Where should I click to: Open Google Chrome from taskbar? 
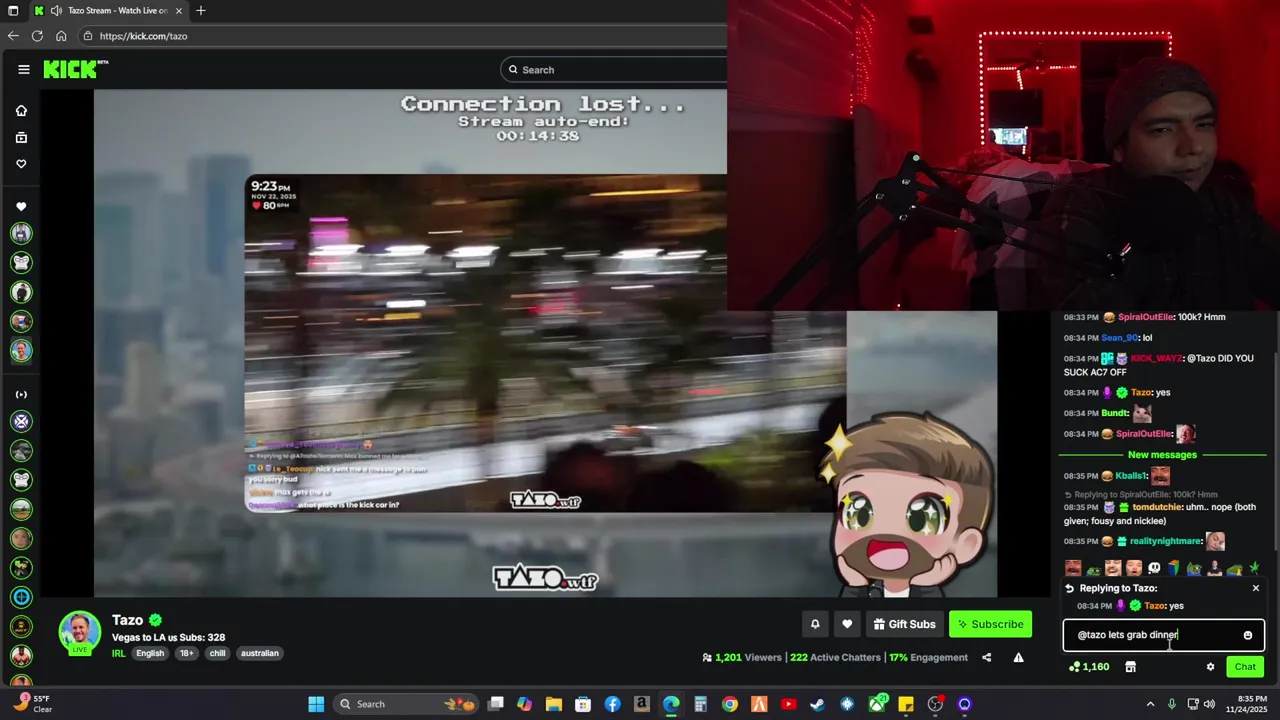[730, 704]
